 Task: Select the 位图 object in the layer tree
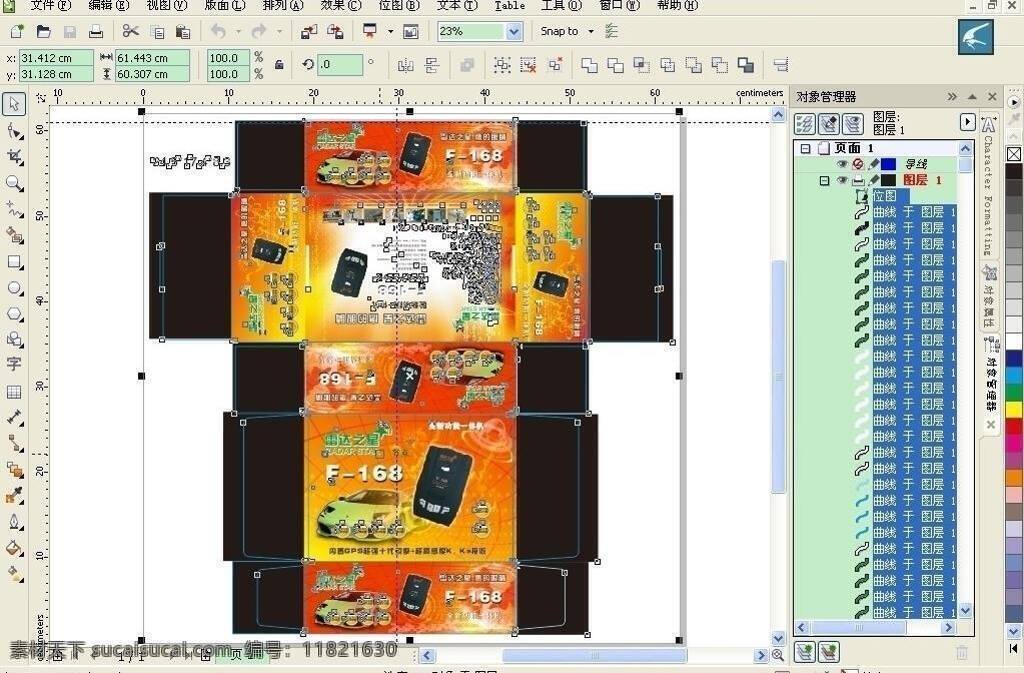(x=884, y=196)
